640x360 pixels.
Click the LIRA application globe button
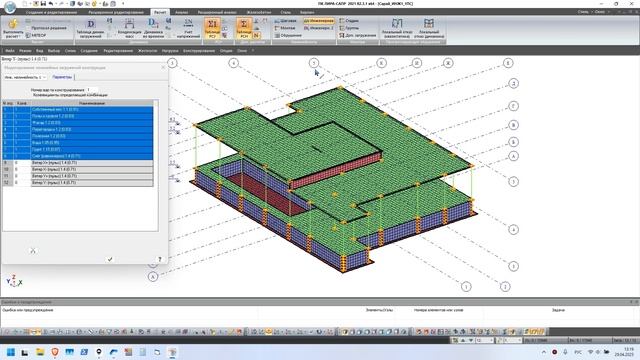[10, 7]
